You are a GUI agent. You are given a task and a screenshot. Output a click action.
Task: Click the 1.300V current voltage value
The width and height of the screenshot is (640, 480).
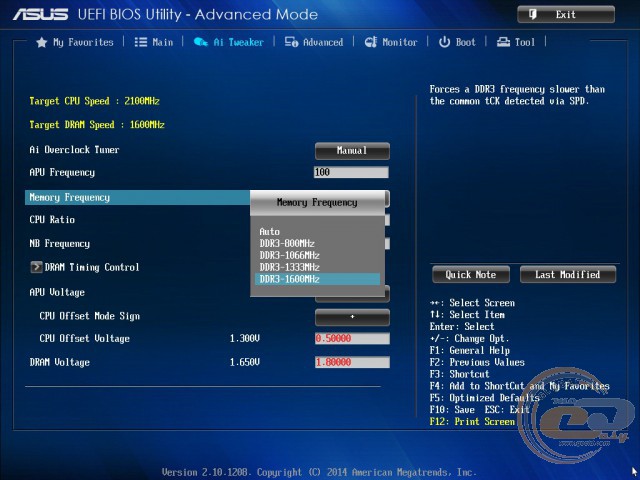pyautogui.click(x=244, y=338)
